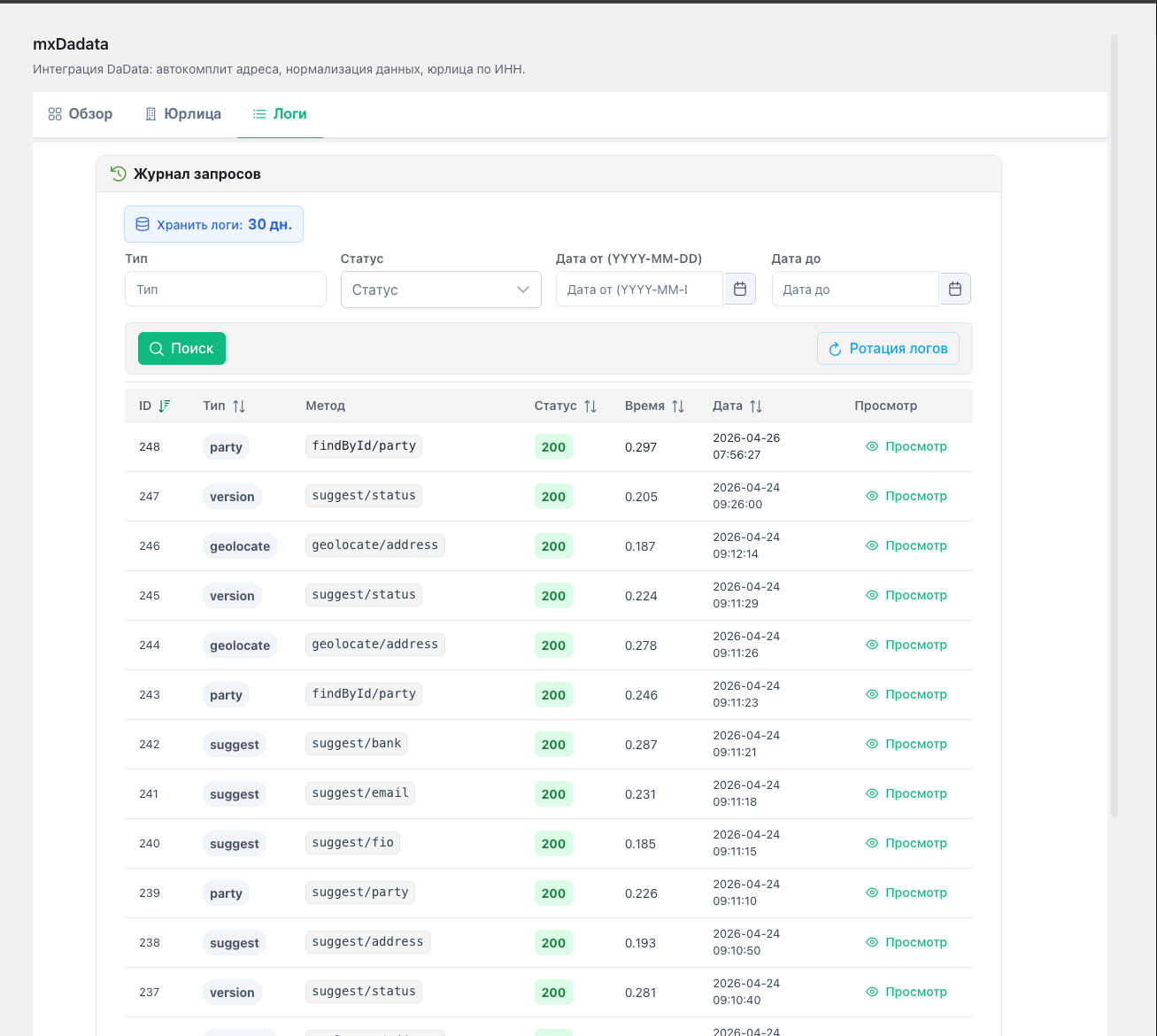This screenshot has width=1157, height=1036.
Task: Click the suggest/email method in row 241
Action: [360, 792]
